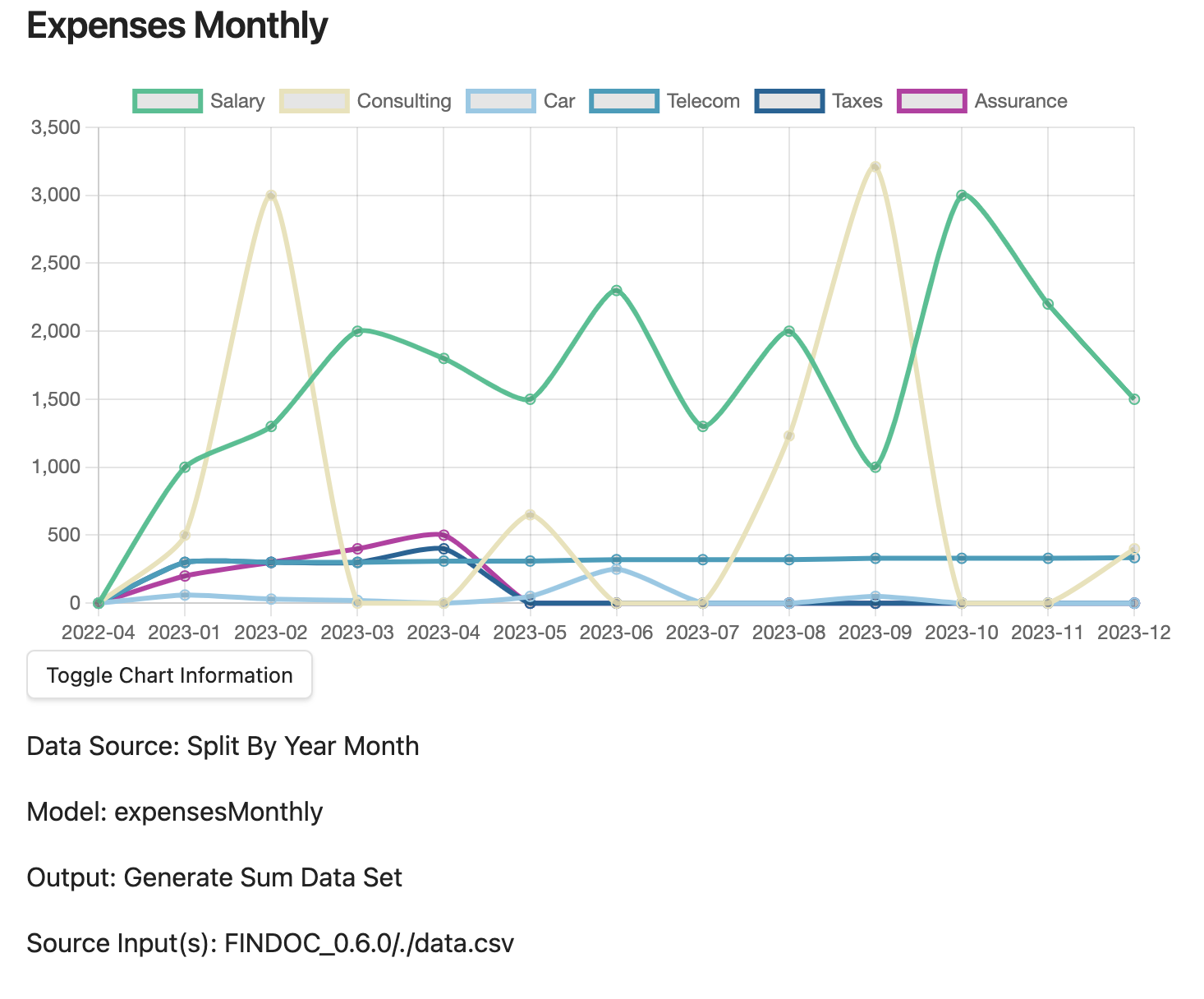Screen dimensions: 1204x999
Task: Toggle the Salary legend color box
Action: [168, 101]
